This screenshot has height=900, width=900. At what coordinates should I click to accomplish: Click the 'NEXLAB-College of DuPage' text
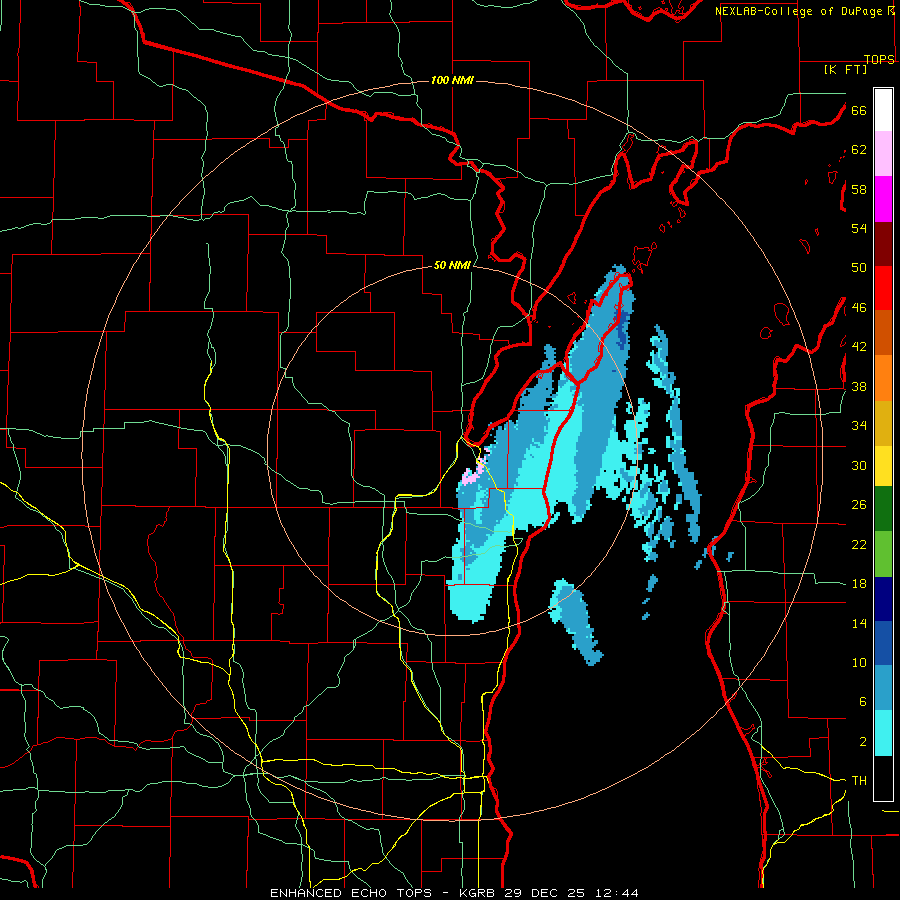pyautogui.click(x=798, y=11)
